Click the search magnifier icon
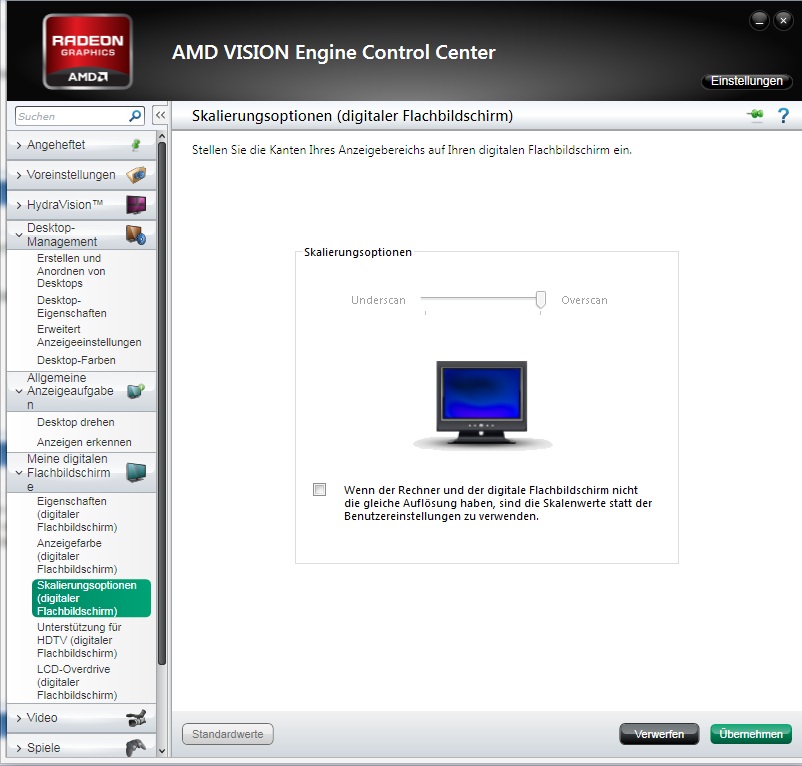802x766 pixels. click(135, 116)
